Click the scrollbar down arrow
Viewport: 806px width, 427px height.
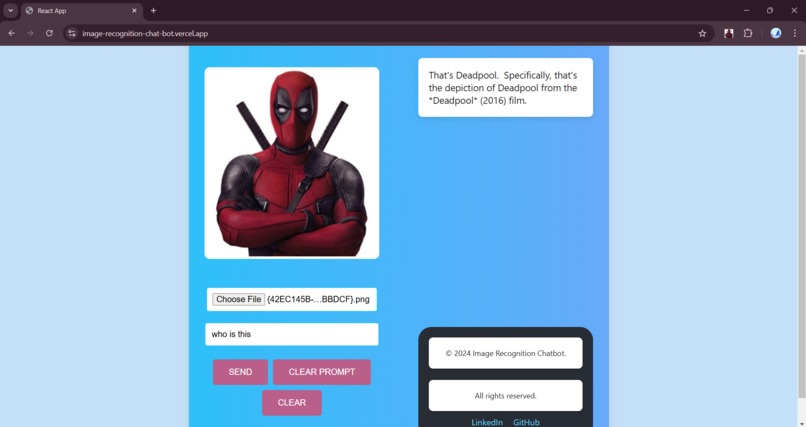coord(801,423)
